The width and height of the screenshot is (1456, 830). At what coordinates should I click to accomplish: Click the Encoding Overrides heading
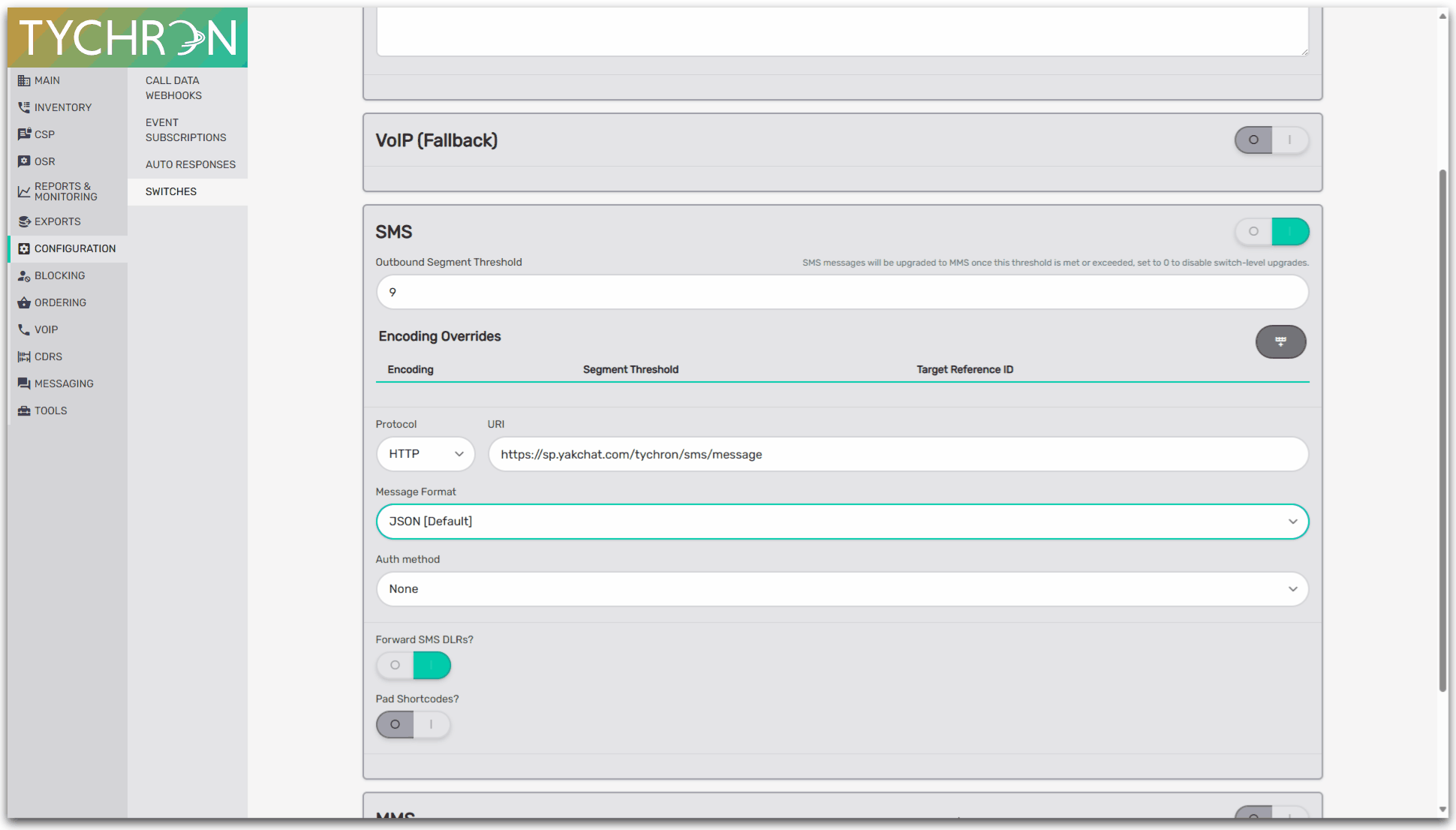tap(439, 336)
